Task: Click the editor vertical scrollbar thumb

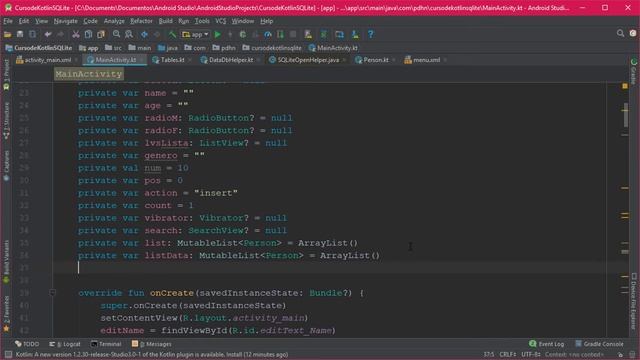Action: pyautogui.click(x=626, y=115)
